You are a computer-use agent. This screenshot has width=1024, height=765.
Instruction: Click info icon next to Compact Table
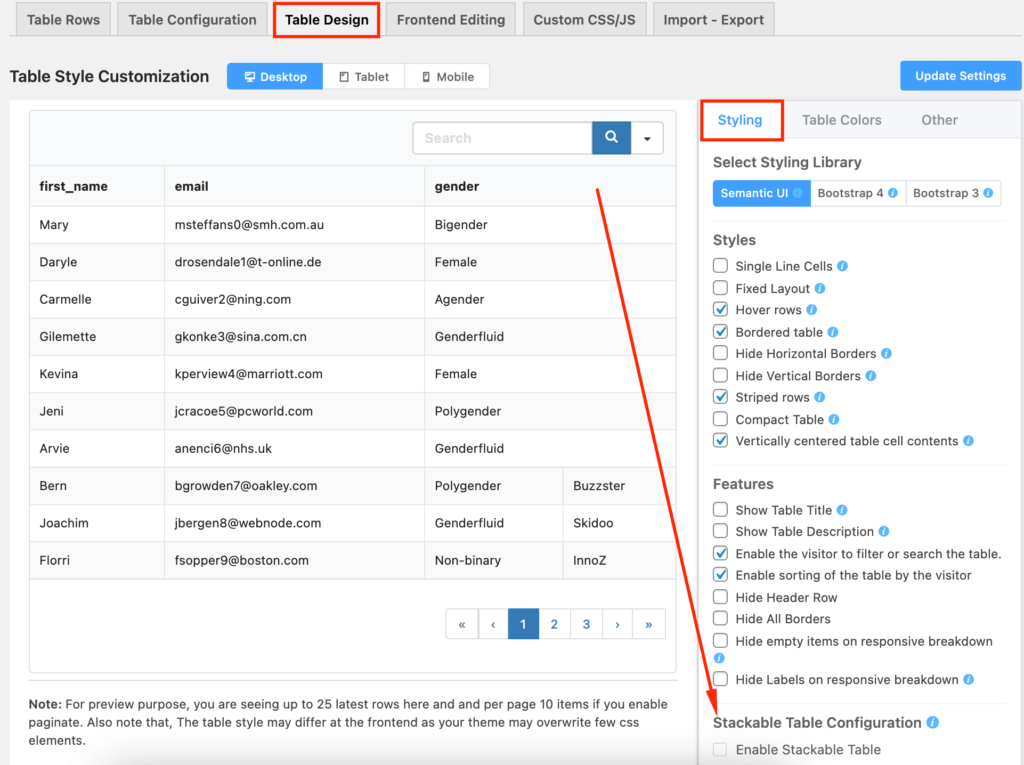(x=834, y=419)
